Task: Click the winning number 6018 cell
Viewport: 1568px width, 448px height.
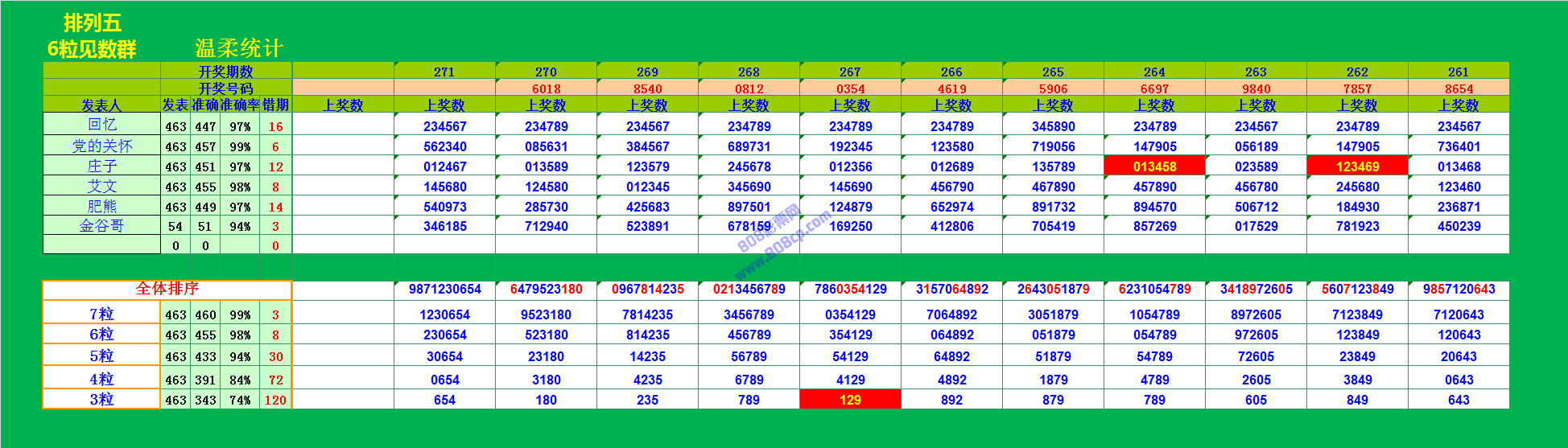Action: pyautogui.click(x=546, y=88)
